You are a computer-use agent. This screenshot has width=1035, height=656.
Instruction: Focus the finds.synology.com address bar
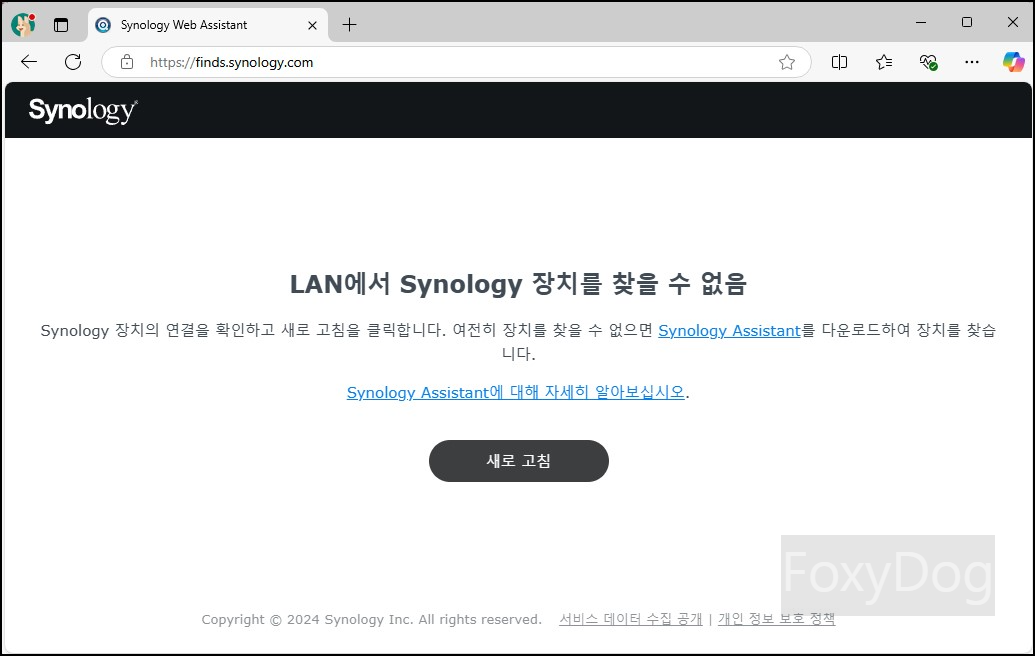point(455,62)
